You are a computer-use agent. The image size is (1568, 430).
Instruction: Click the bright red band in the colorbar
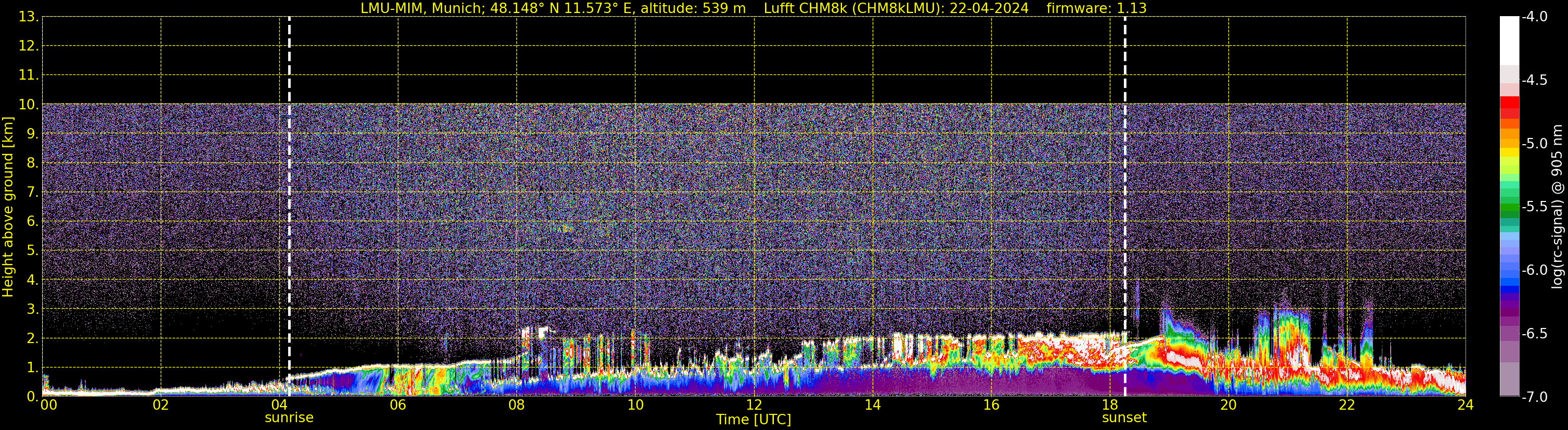tap(1509, 103)
